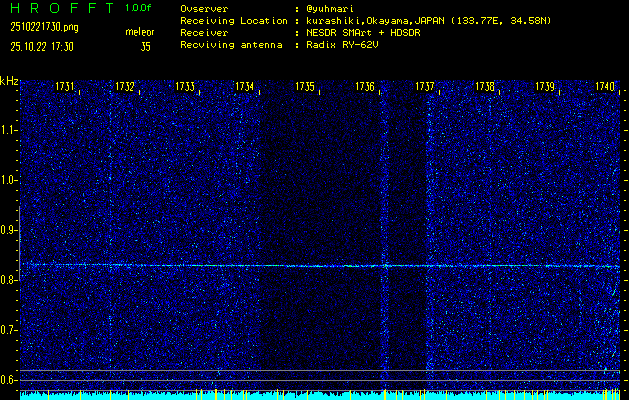Click the HROFFT title text

point(62,8)
